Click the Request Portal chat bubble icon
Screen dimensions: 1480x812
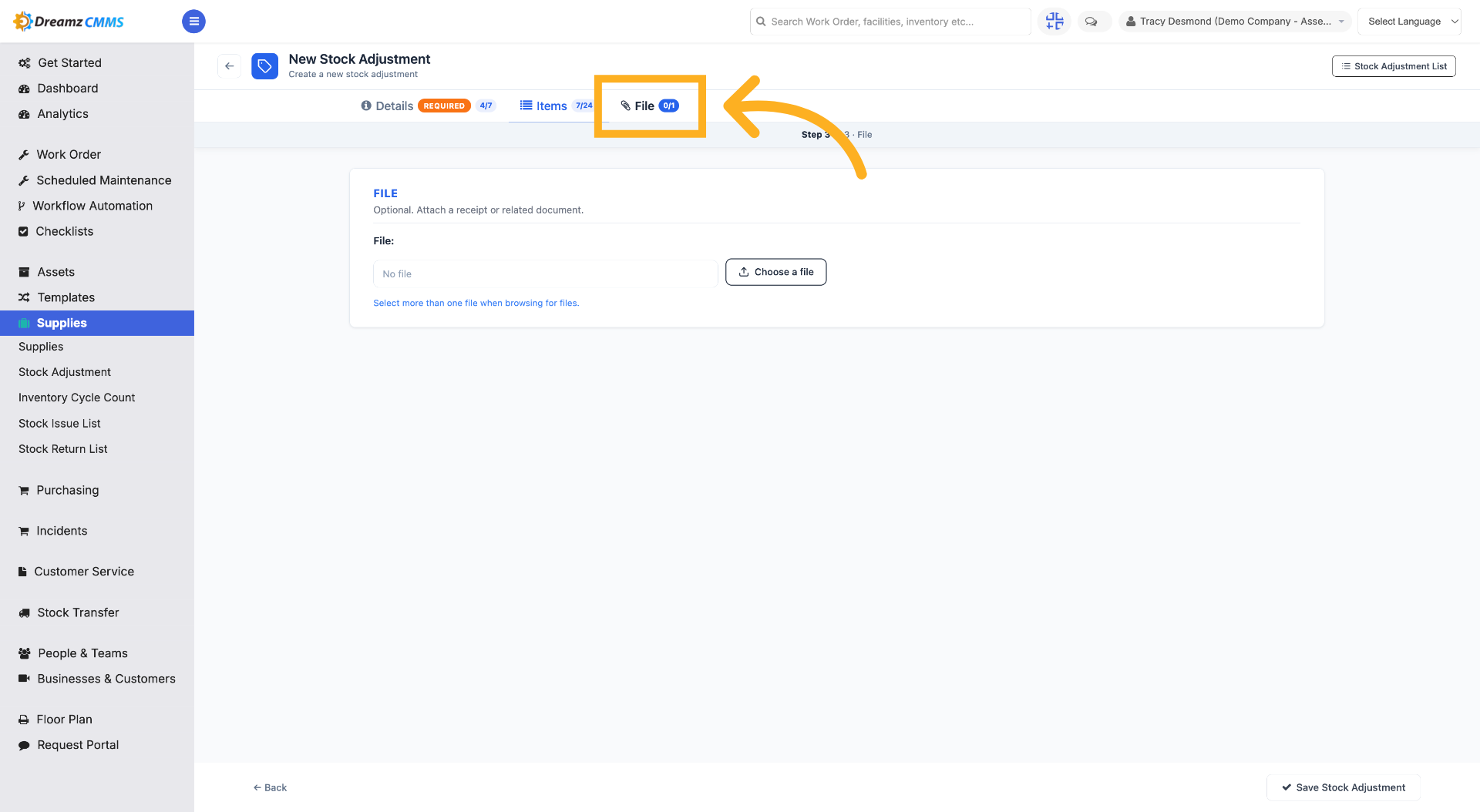pyautogui.click(x=24, y=745)
